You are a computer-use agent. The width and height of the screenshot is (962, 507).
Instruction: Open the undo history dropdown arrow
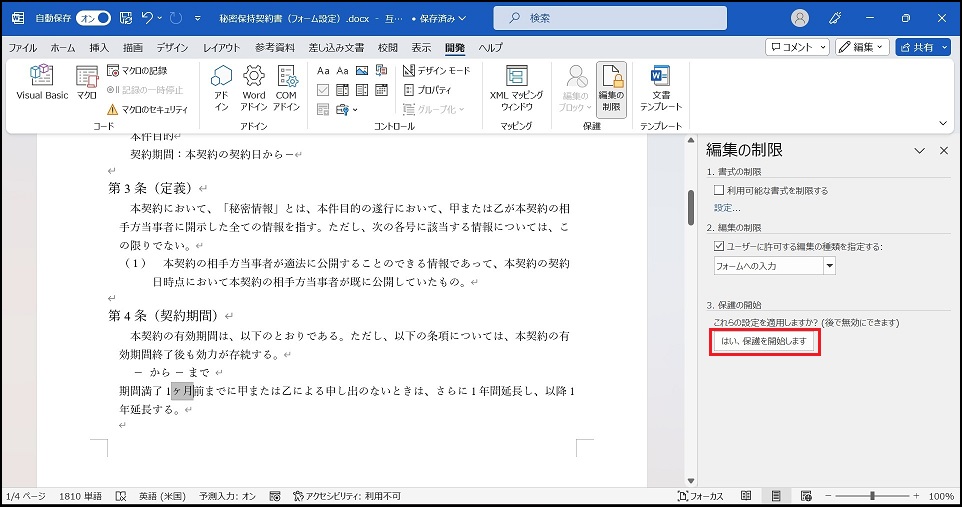tap(160, 18)
